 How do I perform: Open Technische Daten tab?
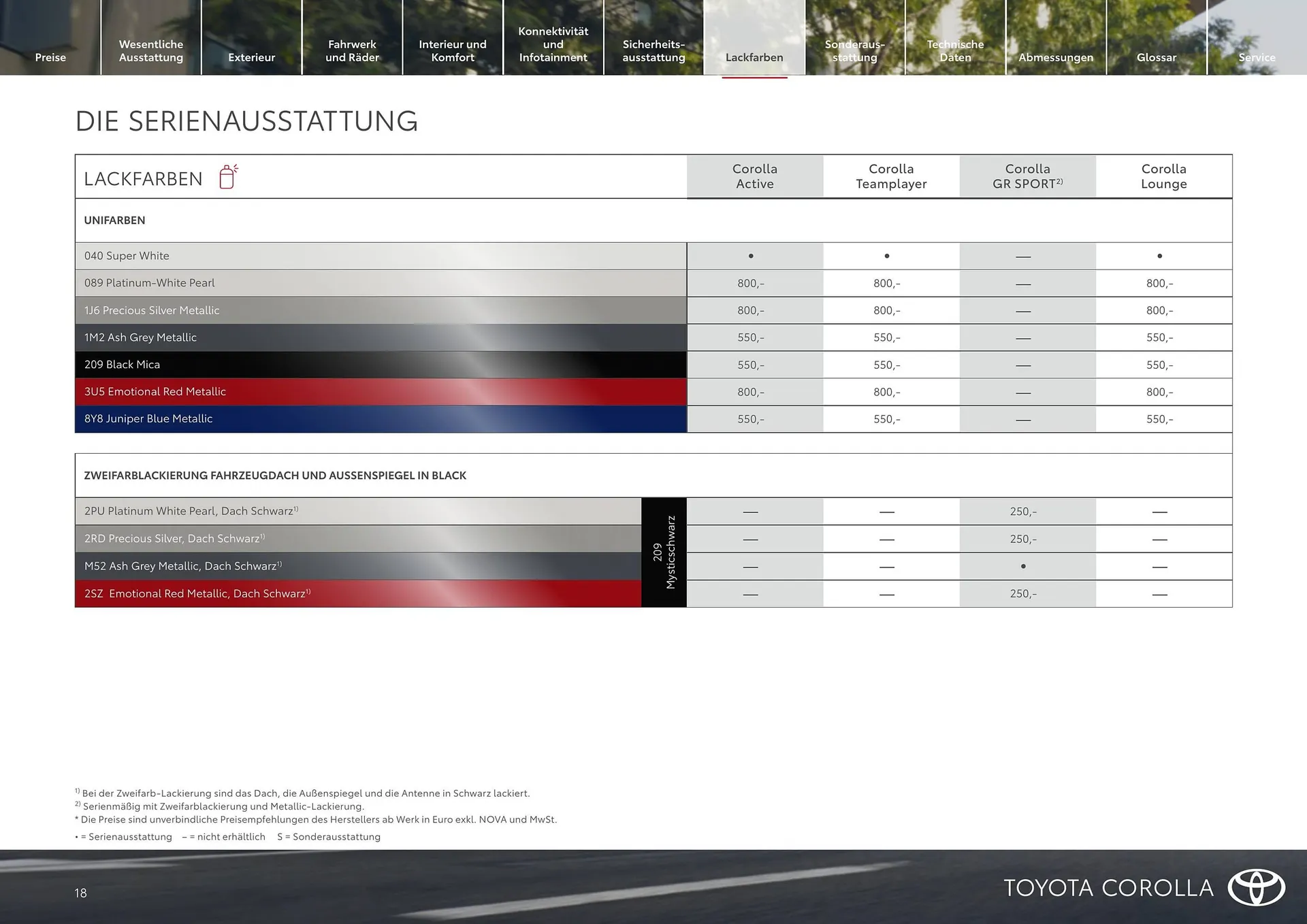[x=955, y=51]
